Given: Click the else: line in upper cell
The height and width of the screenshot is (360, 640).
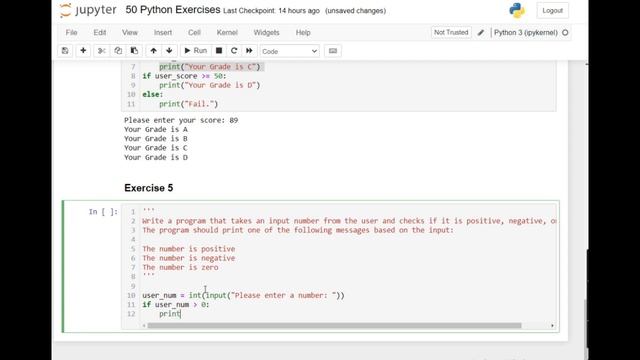Looking at the screenshot, I should tap(153, 94).
